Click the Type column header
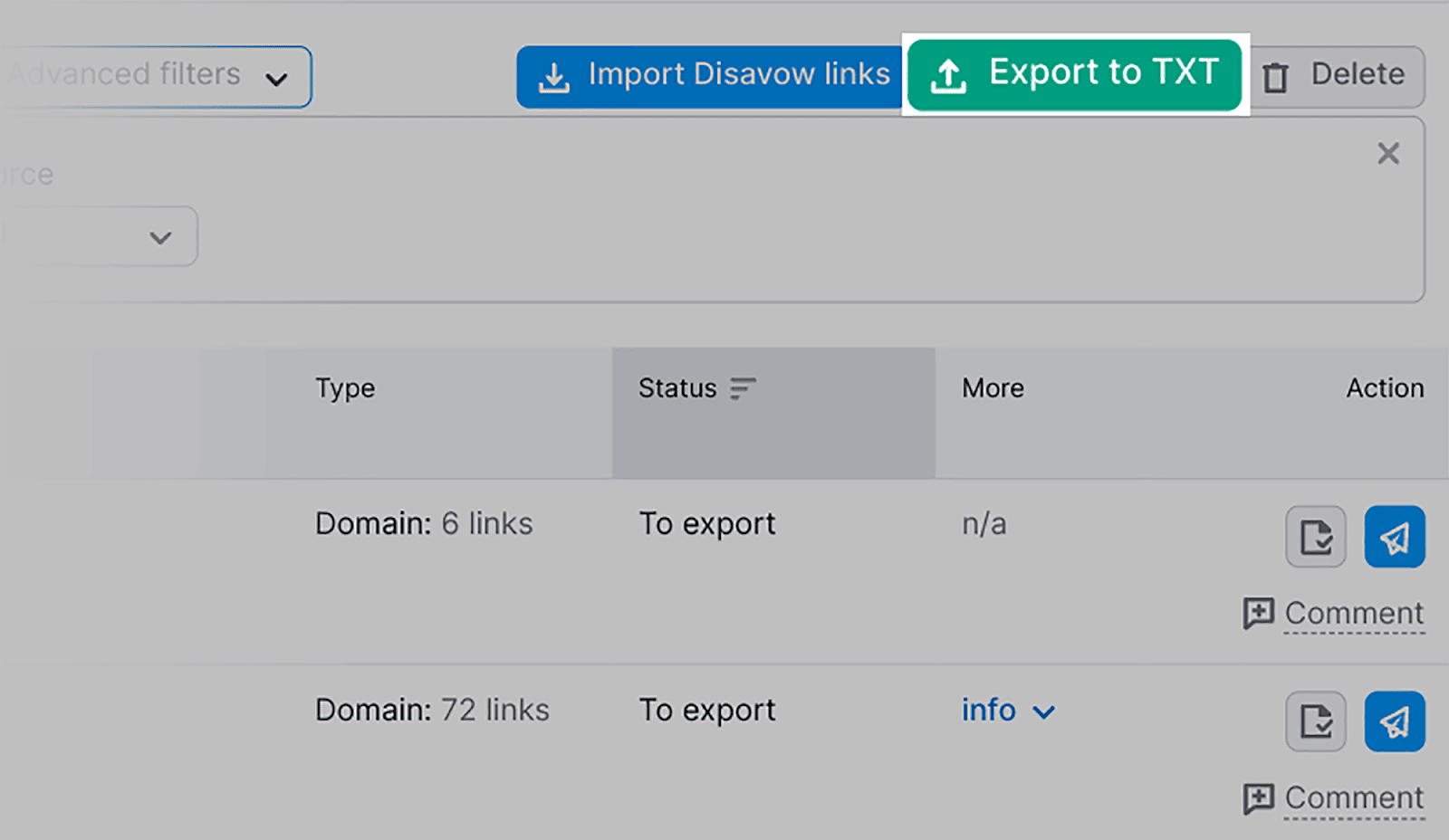1449x840 pixels. (345, 388)
